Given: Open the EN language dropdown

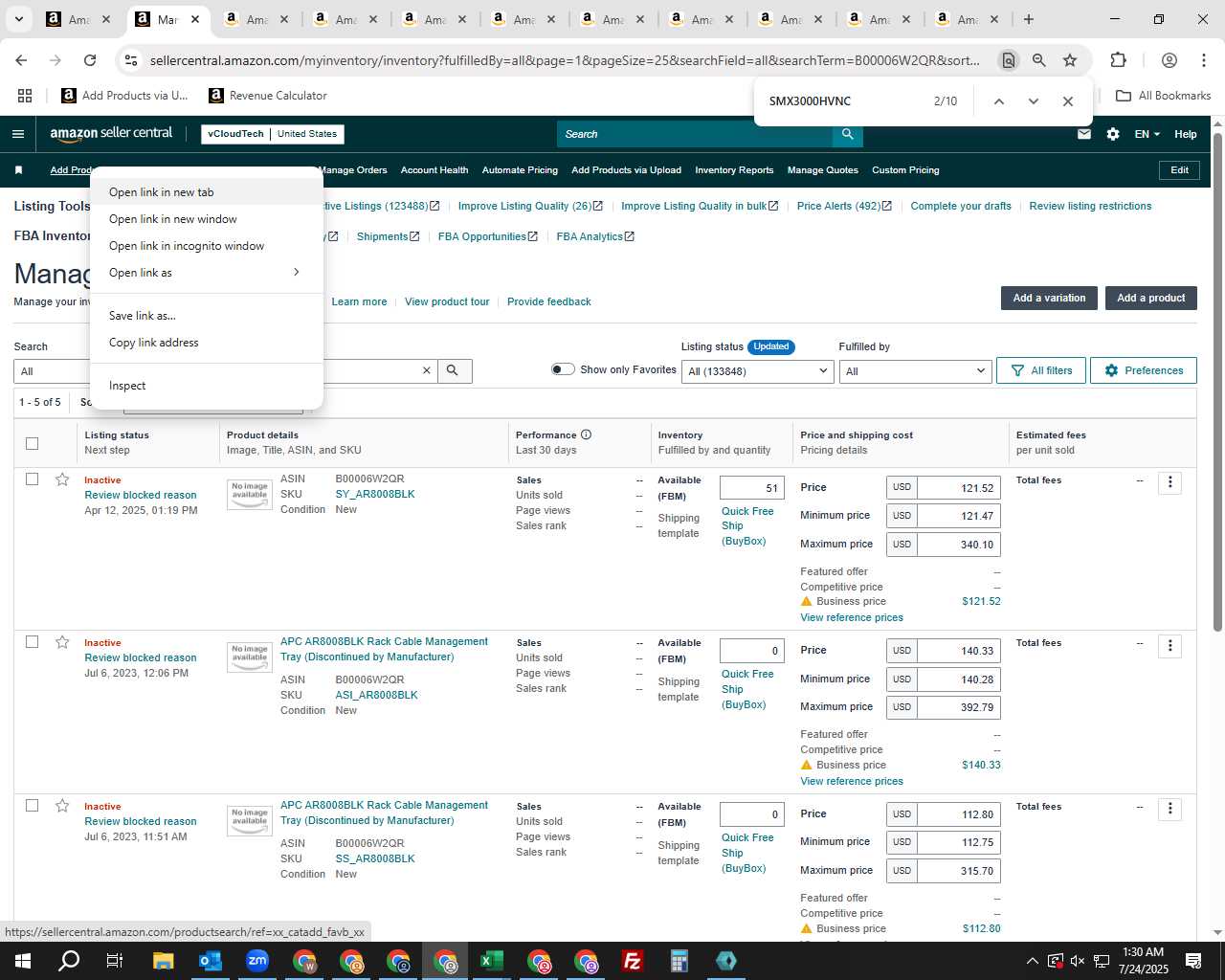Looking at the screenshot, I should tap(1147, 134).
